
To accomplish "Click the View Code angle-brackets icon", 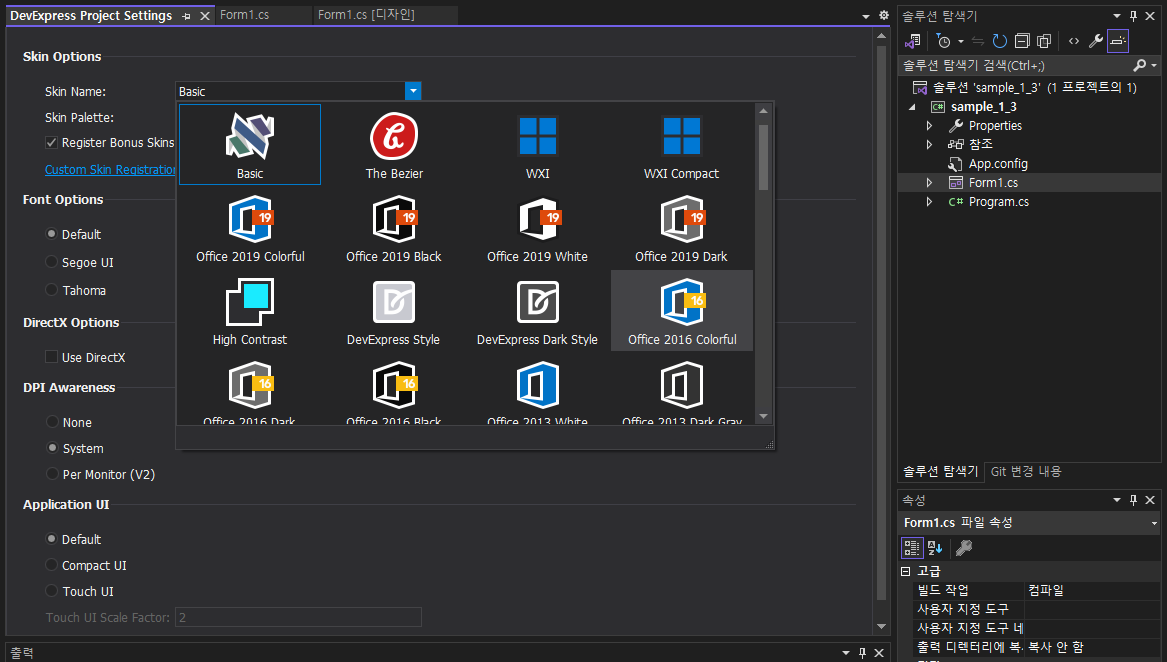I will tap(1073, 41).
